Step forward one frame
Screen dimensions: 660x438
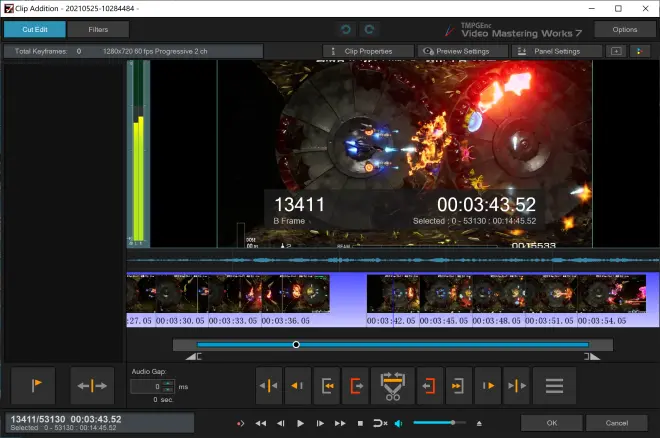click(320, 423)
